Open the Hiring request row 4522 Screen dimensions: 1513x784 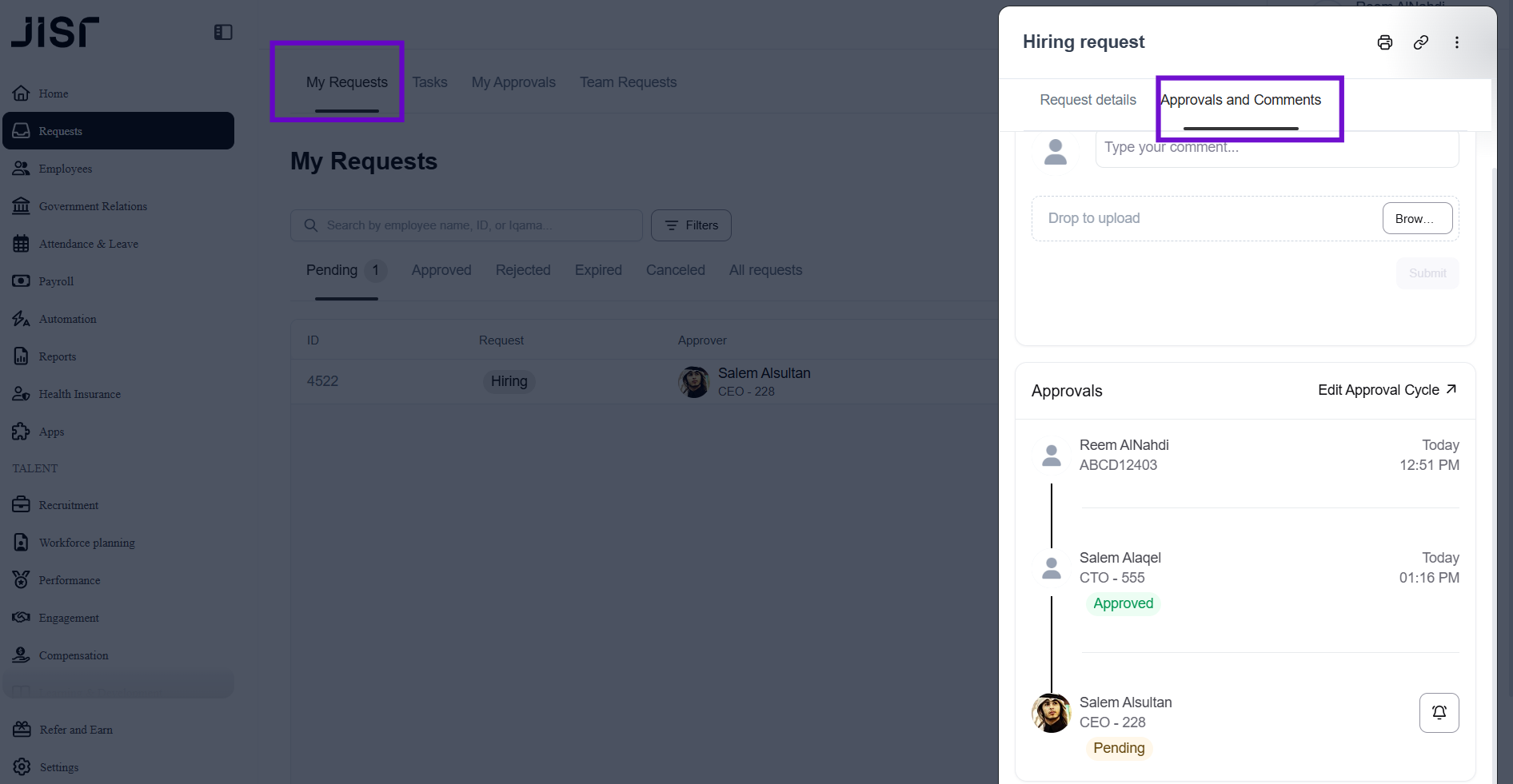pyautogui.click(x=509, y=381)
